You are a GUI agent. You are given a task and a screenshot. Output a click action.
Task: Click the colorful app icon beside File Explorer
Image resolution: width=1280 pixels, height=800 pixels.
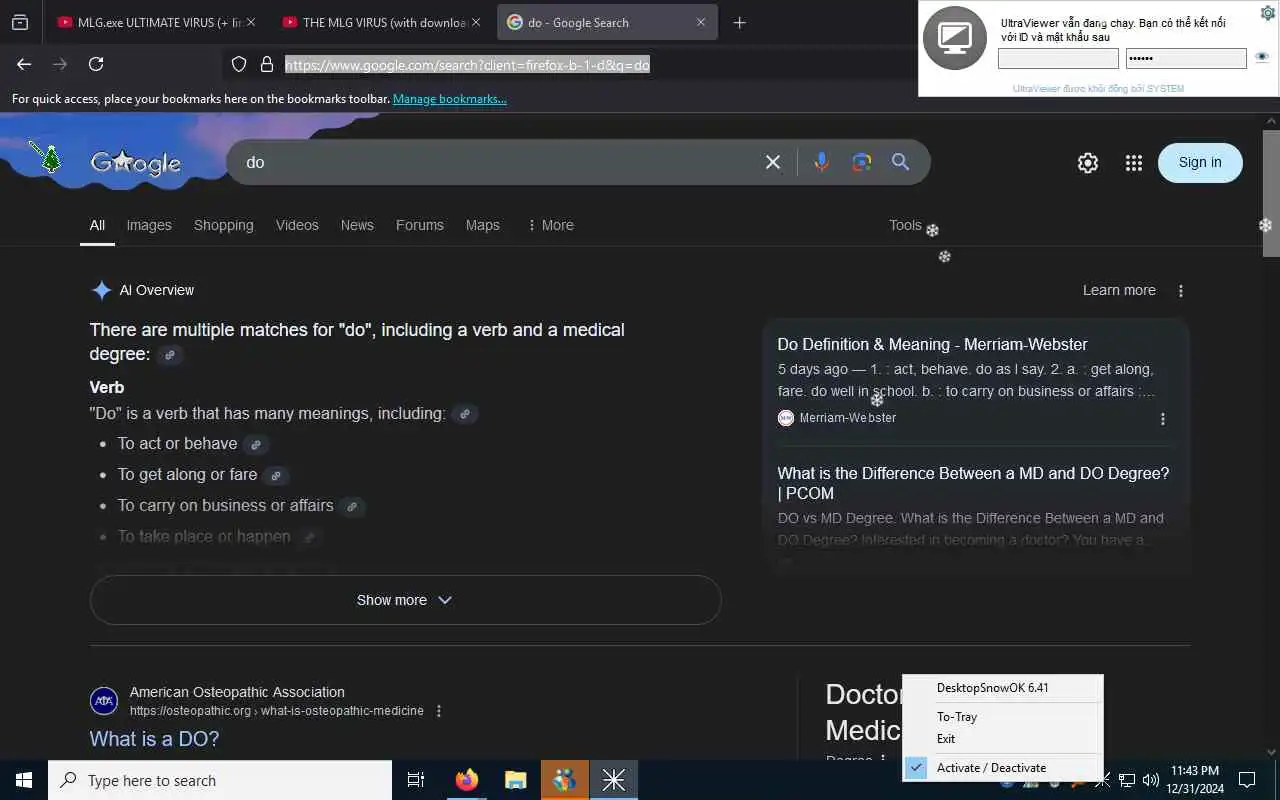pyautogui.click(x=565, y=780)
